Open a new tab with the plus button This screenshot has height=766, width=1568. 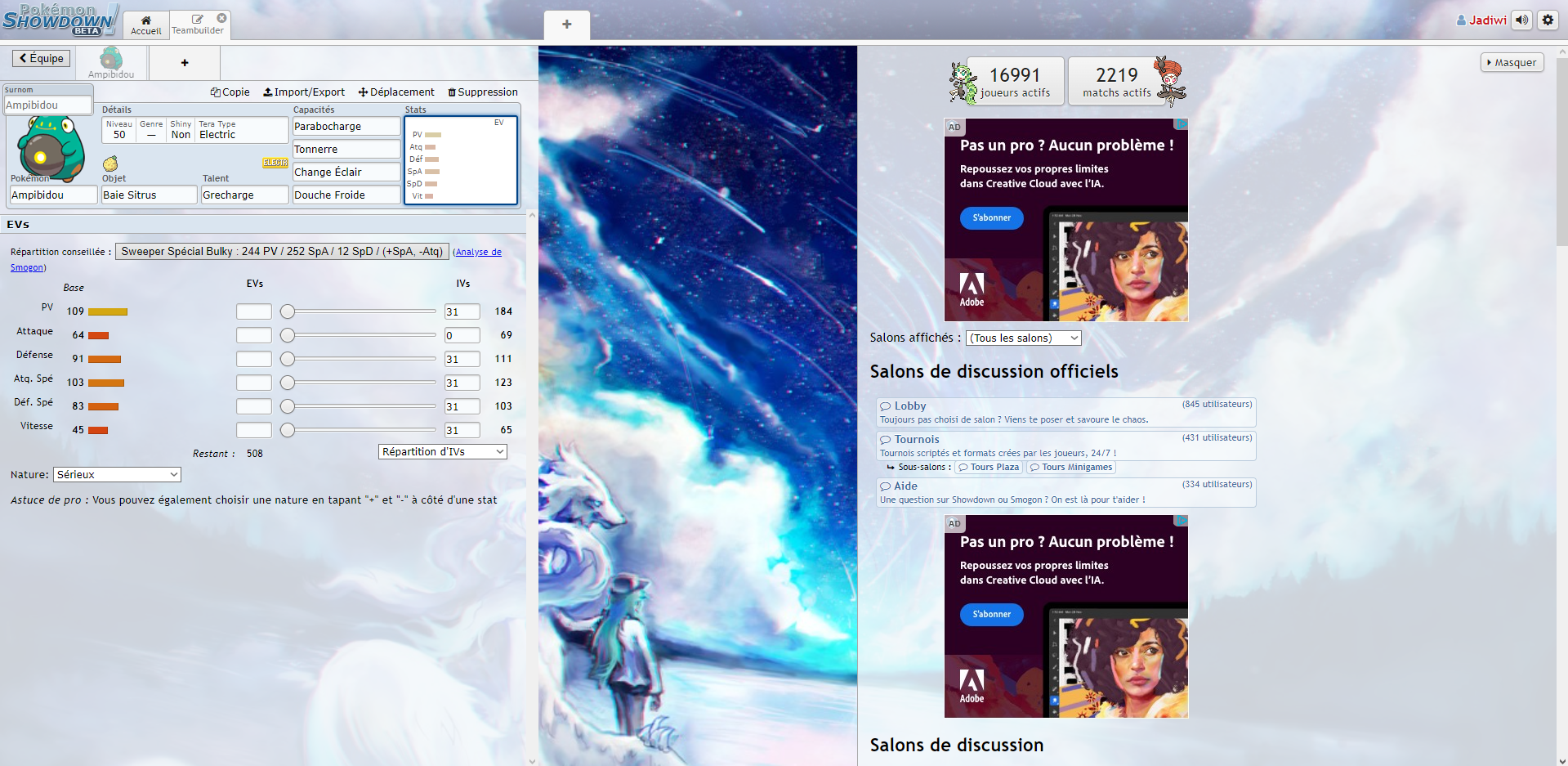click(x=566, y=25)
